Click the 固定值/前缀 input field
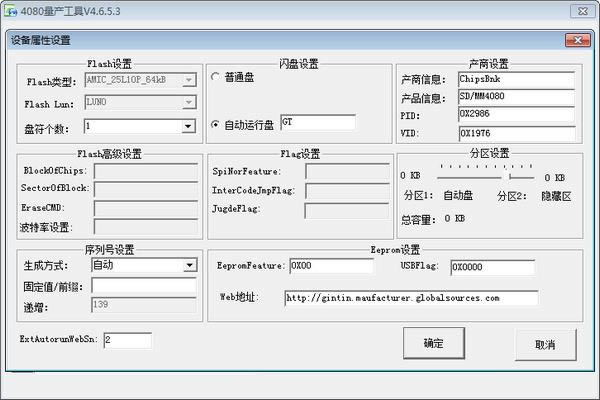This screenshot has width=600, height=400. pyautogui.click(x=144, y=286)
